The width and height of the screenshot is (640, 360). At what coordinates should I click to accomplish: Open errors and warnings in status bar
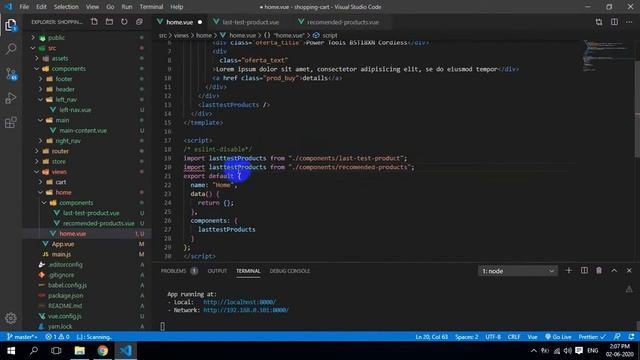pyautogui.click(x=57, y=337)
